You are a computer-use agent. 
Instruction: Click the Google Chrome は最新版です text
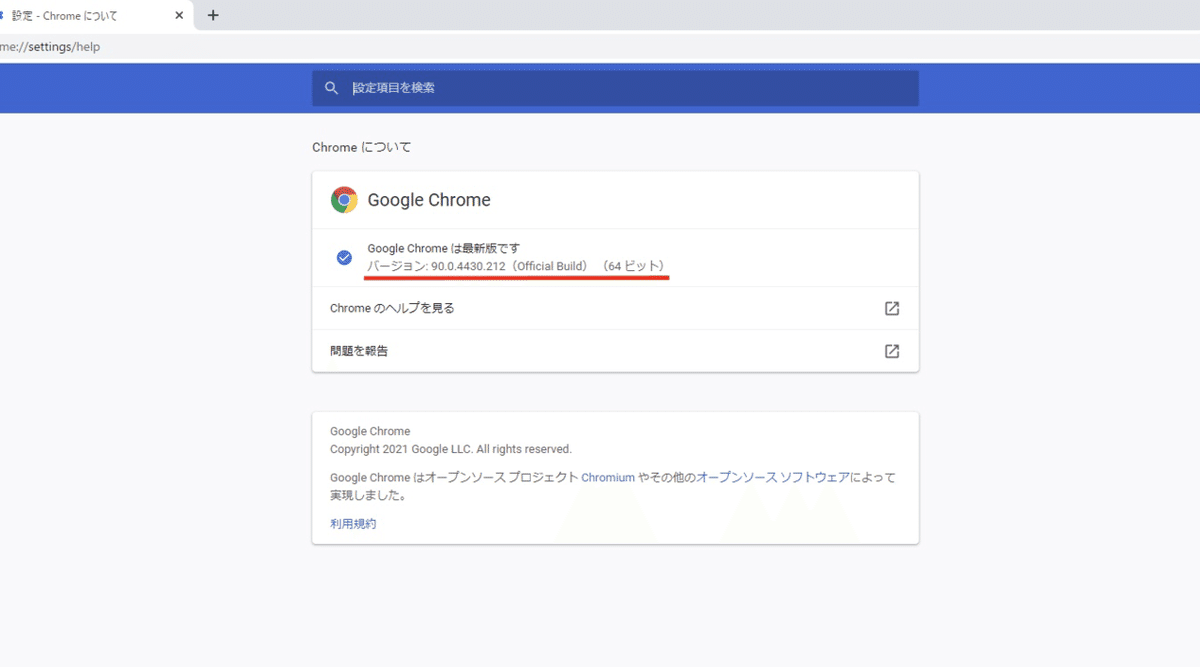(444, 248)
